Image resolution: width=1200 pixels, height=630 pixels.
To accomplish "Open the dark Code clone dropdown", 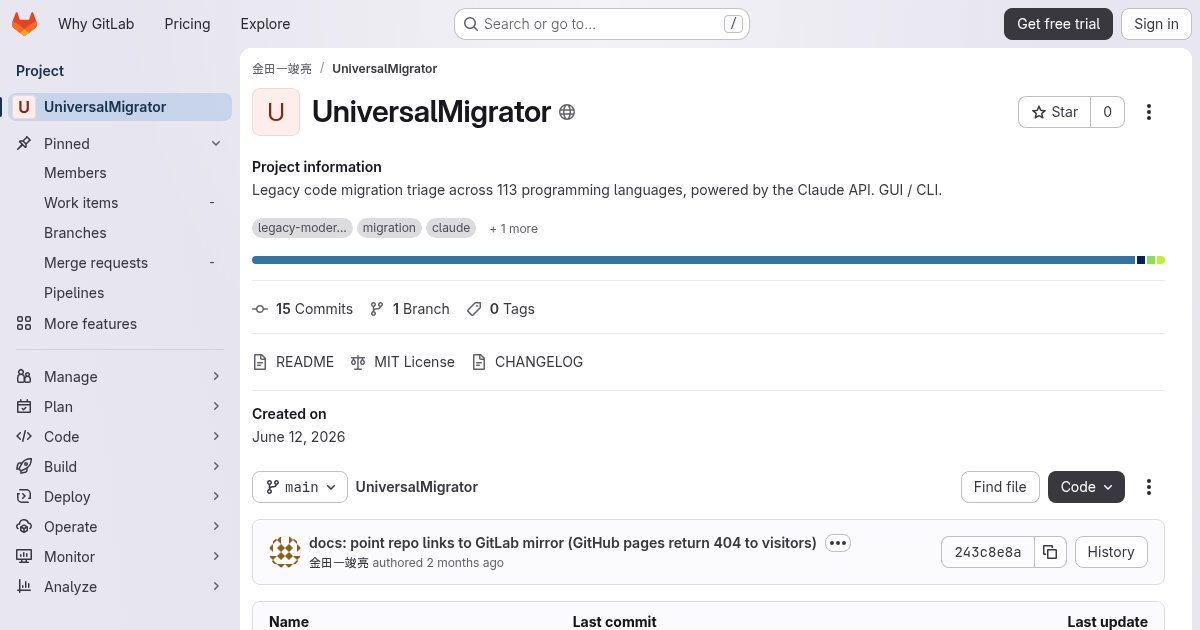I will pos(1086,487).
